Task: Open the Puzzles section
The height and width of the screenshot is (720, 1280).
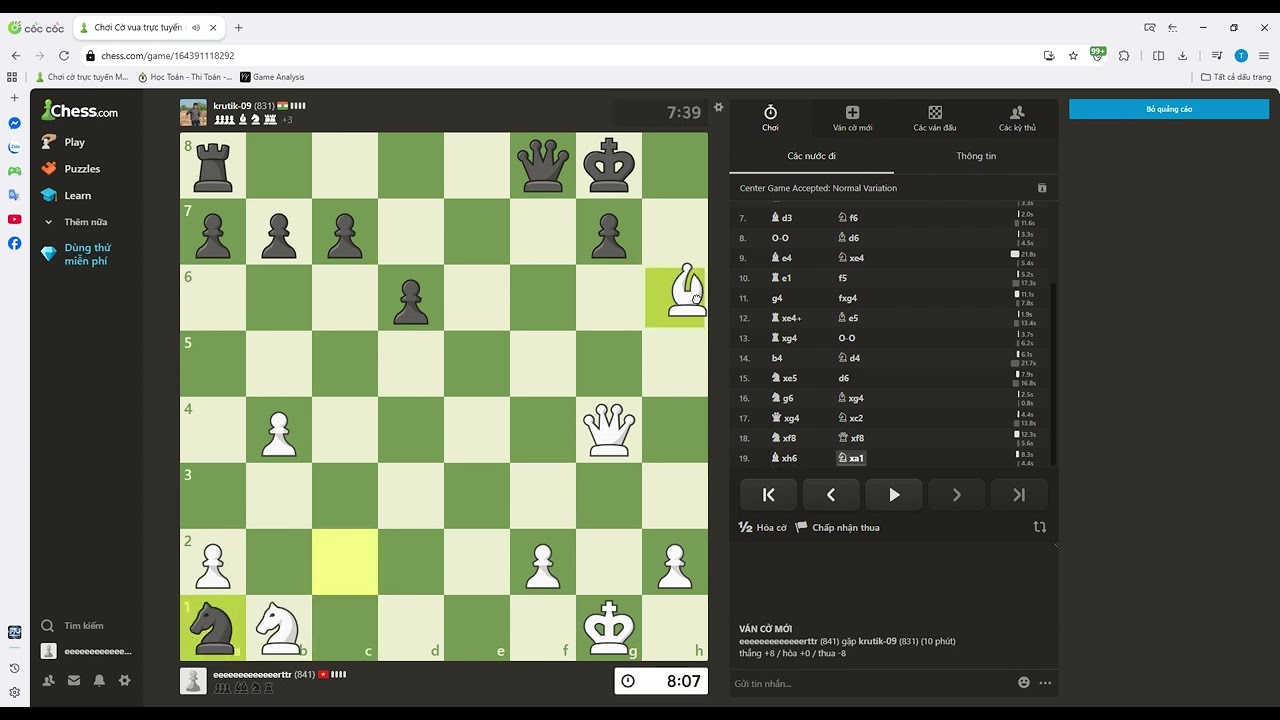Action: pyautogui.click(x=70, y=169)
